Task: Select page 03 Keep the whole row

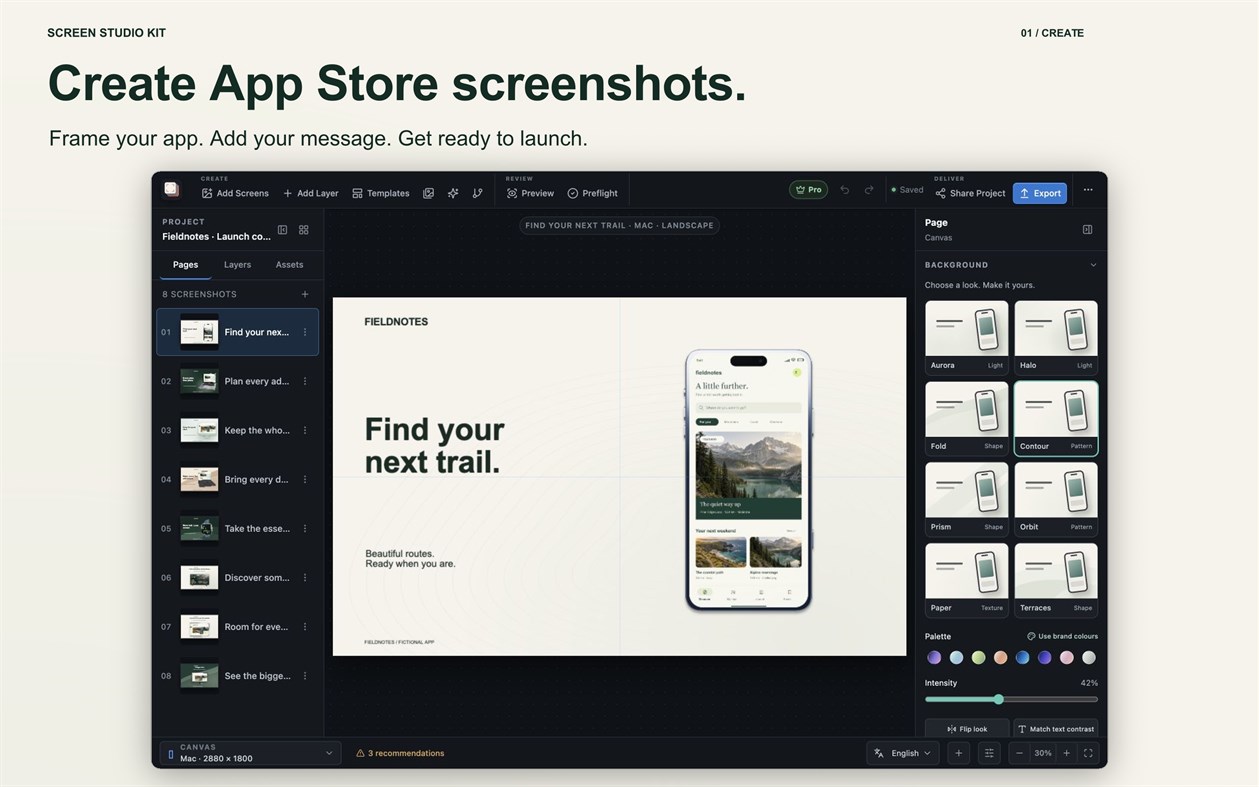Action: point(238,430)
